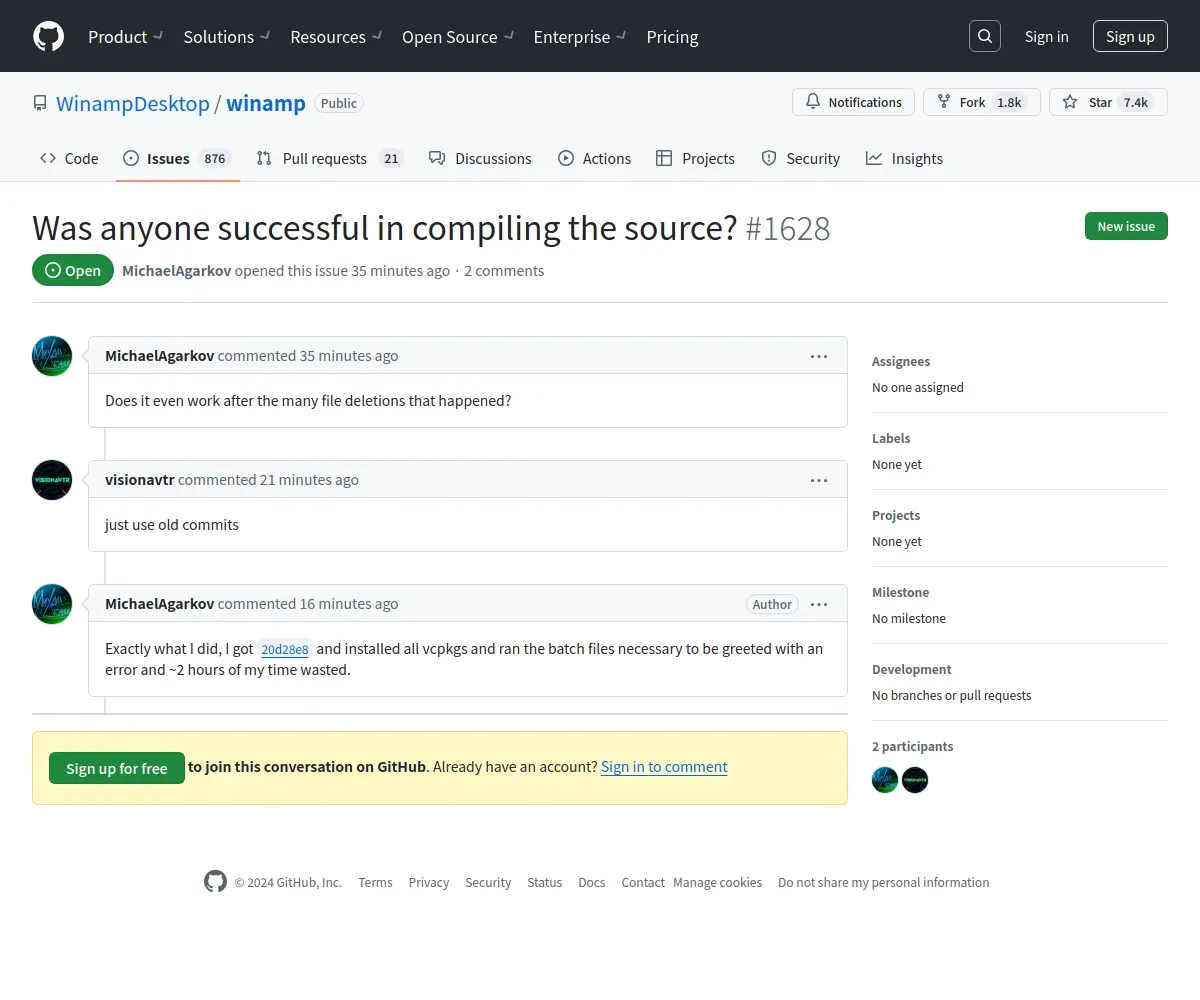Viewport: 1200px width, 1000px height.
Task: Expand the Enterprise menu
Action: 580,37
